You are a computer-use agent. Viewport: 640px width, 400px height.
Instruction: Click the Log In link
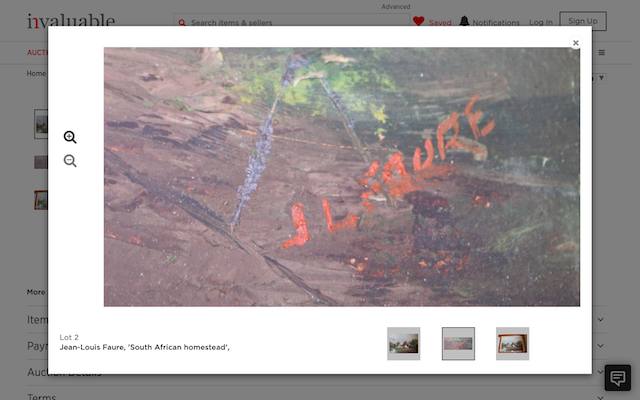pos(540,22)
